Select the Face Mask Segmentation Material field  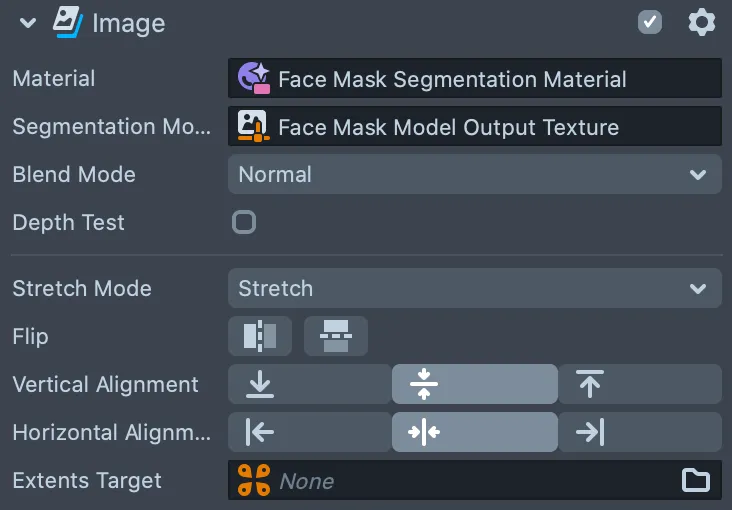click(x=475, y=78)
